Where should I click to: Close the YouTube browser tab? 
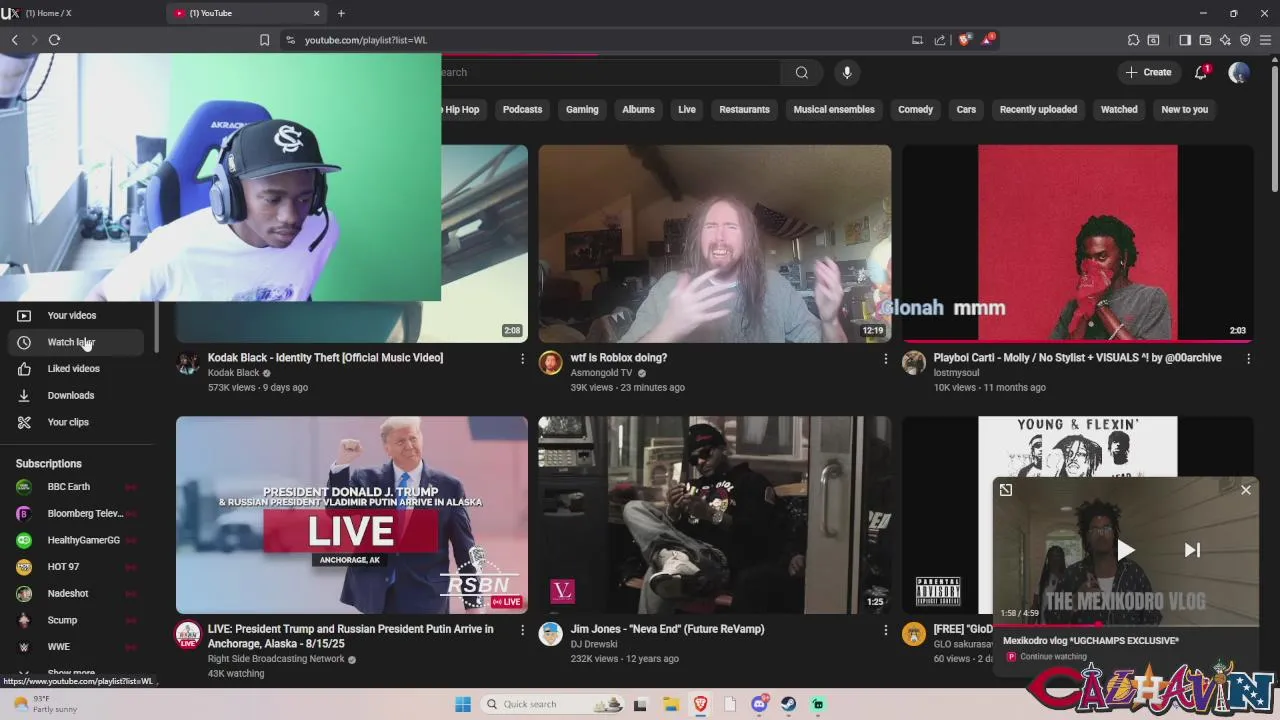tap(317, 13)
